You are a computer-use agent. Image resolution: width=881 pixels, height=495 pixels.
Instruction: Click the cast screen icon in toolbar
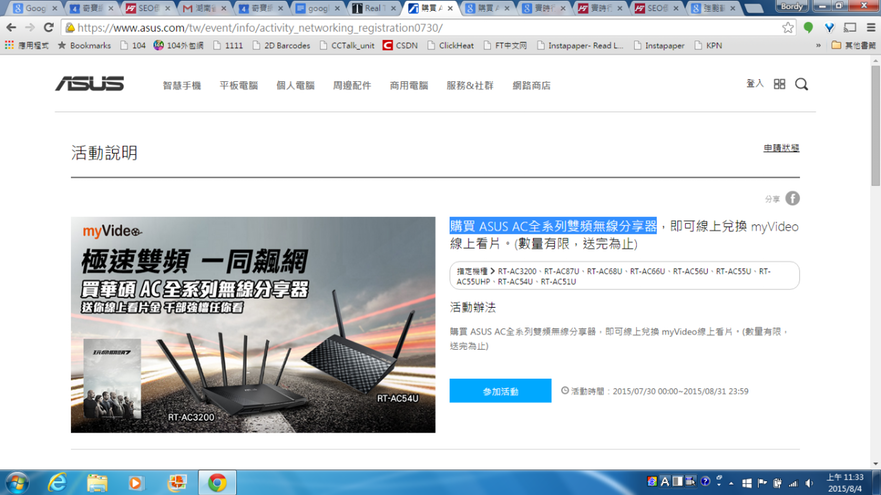tap(850, 28)
